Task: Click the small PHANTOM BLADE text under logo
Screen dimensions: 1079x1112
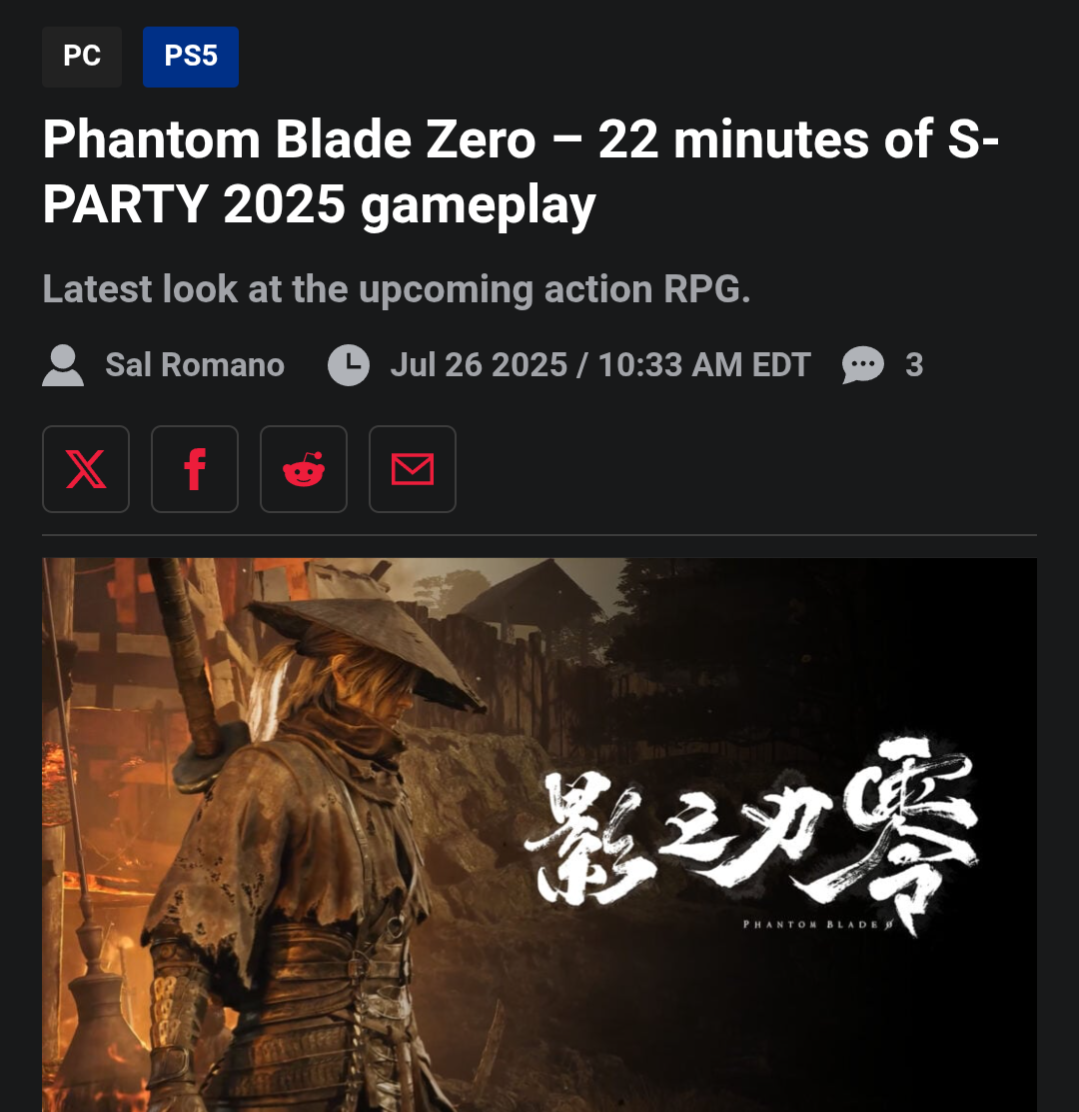Action: pos(817,924)
